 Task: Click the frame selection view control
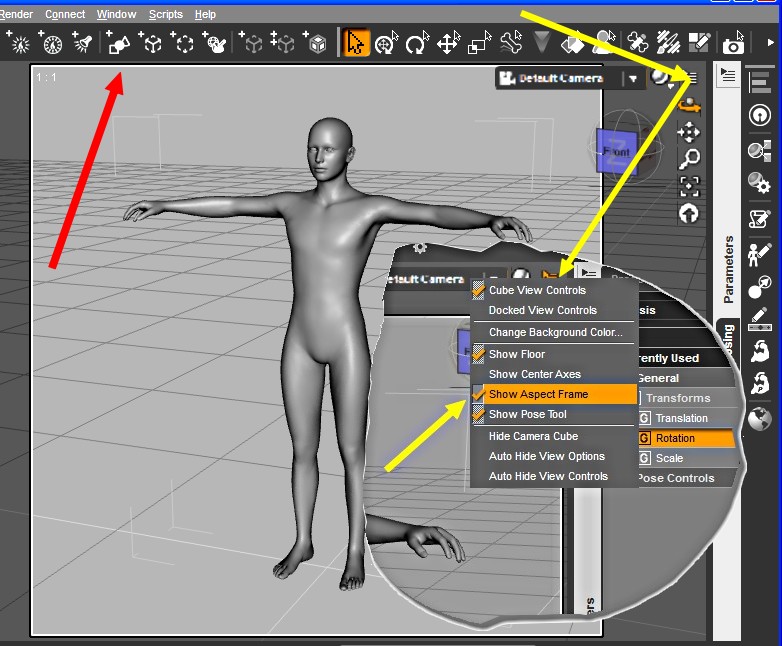[689, 187]
